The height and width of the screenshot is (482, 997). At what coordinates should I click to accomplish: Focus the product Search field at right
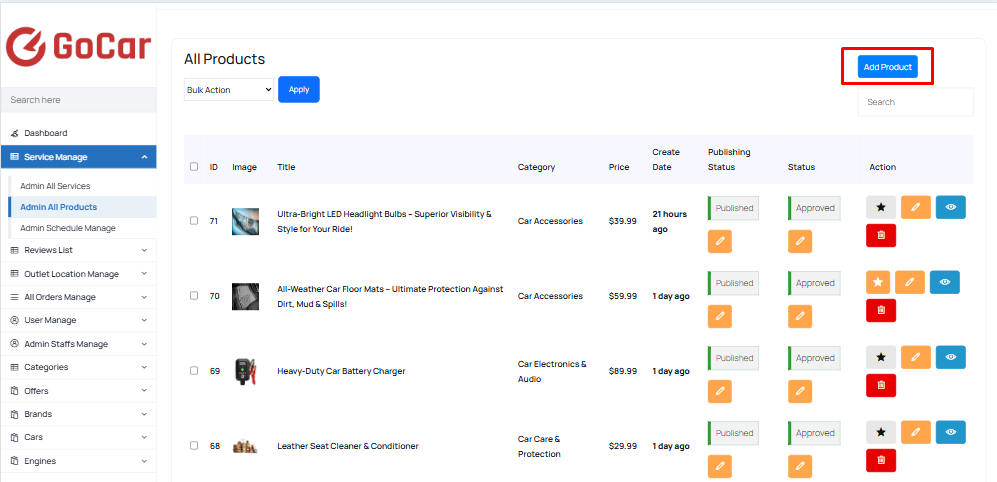(x=916, y=102)
